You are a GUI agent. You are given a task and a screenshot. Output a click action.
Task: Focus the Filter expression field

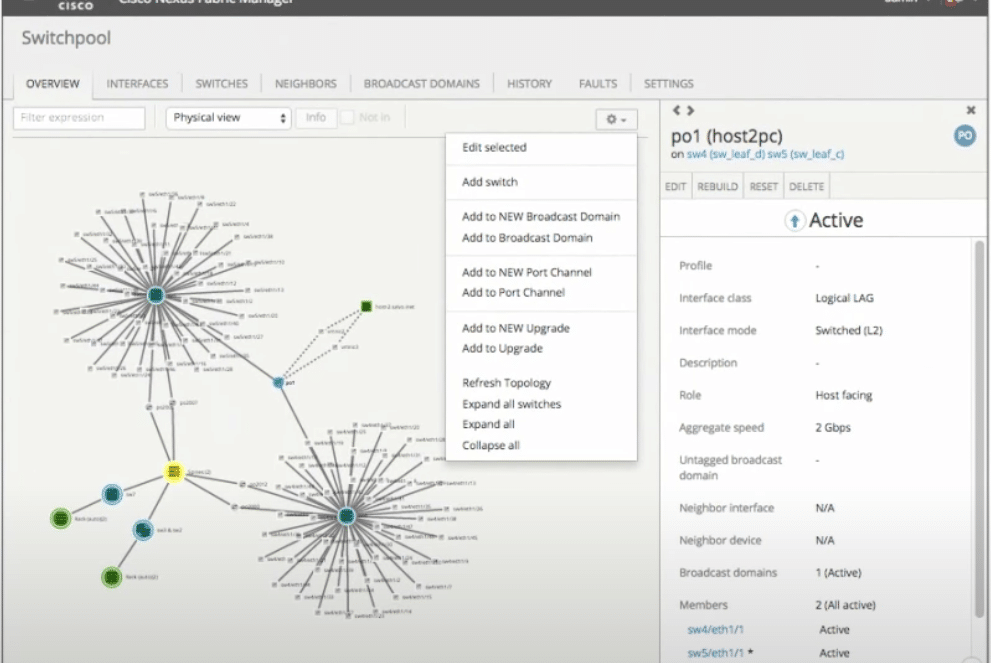[79, 118]
